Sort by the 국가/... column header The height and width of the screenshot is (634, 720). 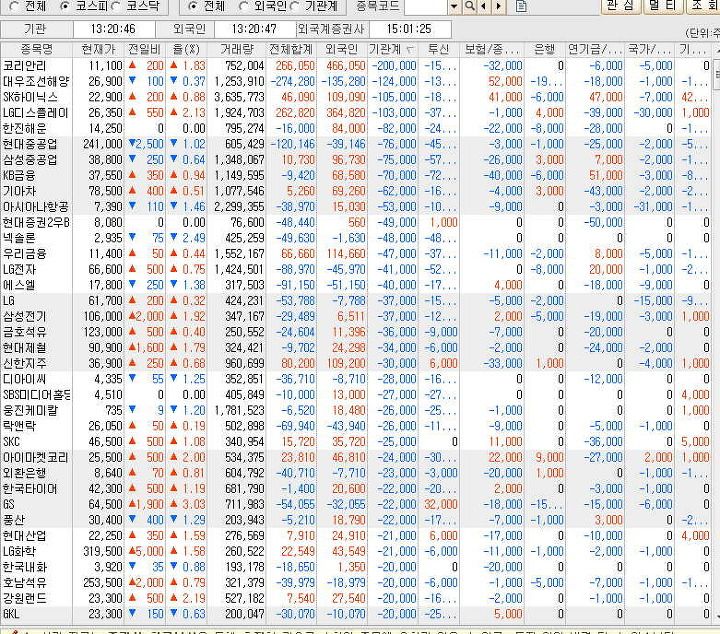649,49
